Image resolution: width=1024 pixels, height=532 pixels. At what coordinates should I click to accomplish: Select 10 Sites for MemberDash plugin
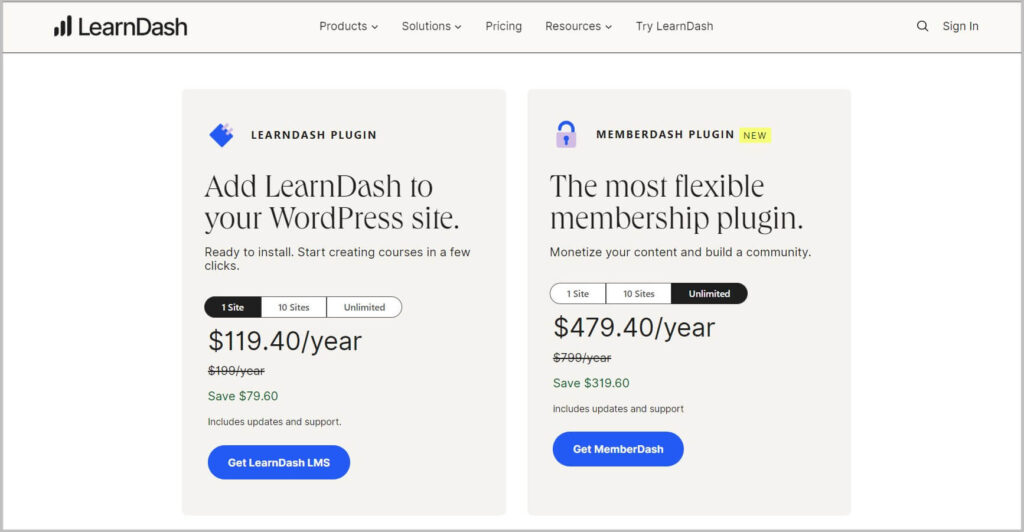(x=639, y=294)
